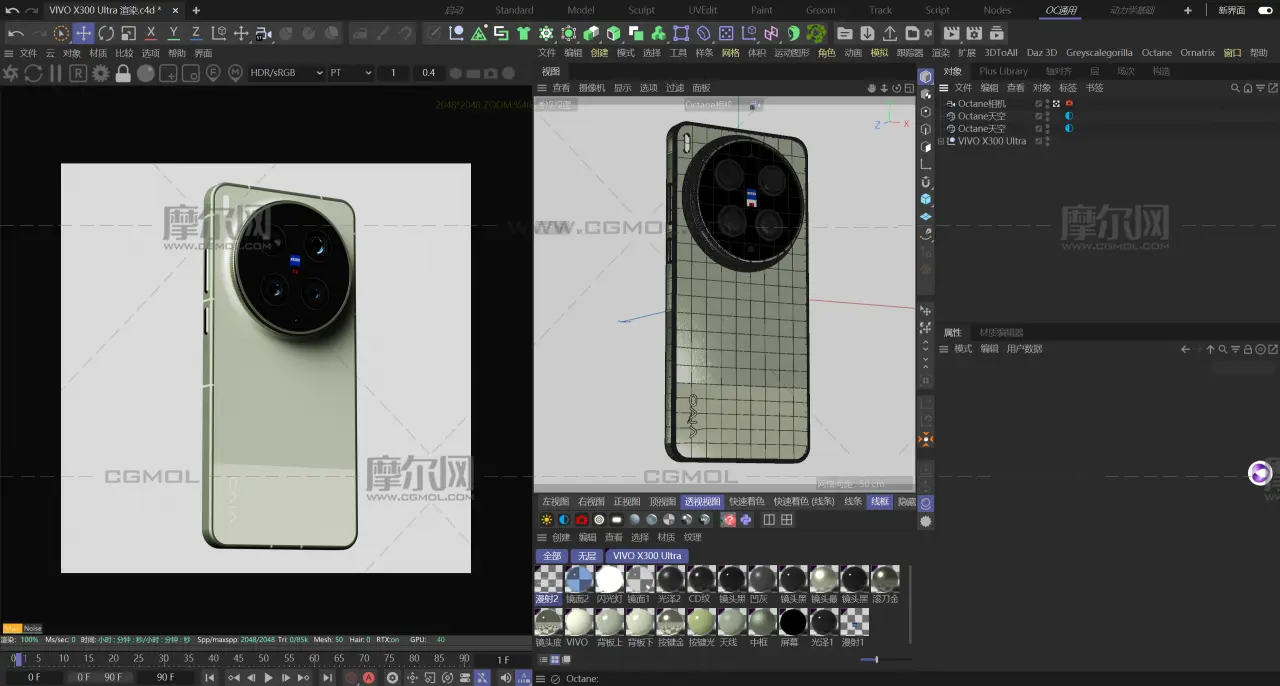Click the Python script icon
1280x686 pixels.
click(746, 520)
